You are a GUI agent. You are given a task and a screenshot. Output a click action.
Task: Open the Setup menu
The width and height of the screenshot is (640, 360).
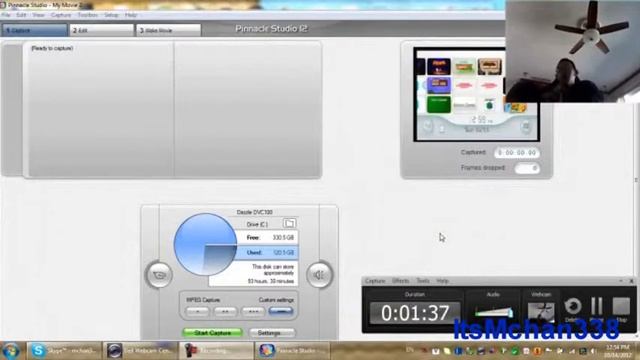click(111, 15)
